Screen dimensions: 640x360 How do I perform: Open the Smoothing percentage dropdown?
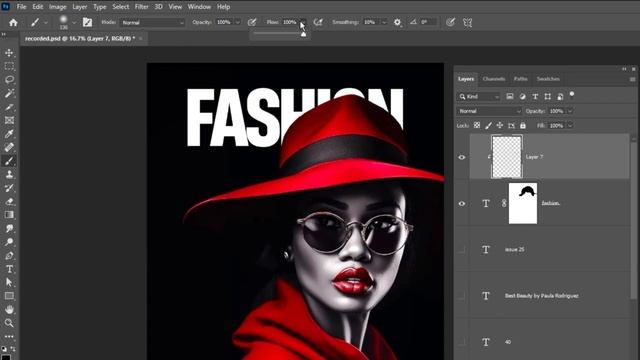click(384, 22)
